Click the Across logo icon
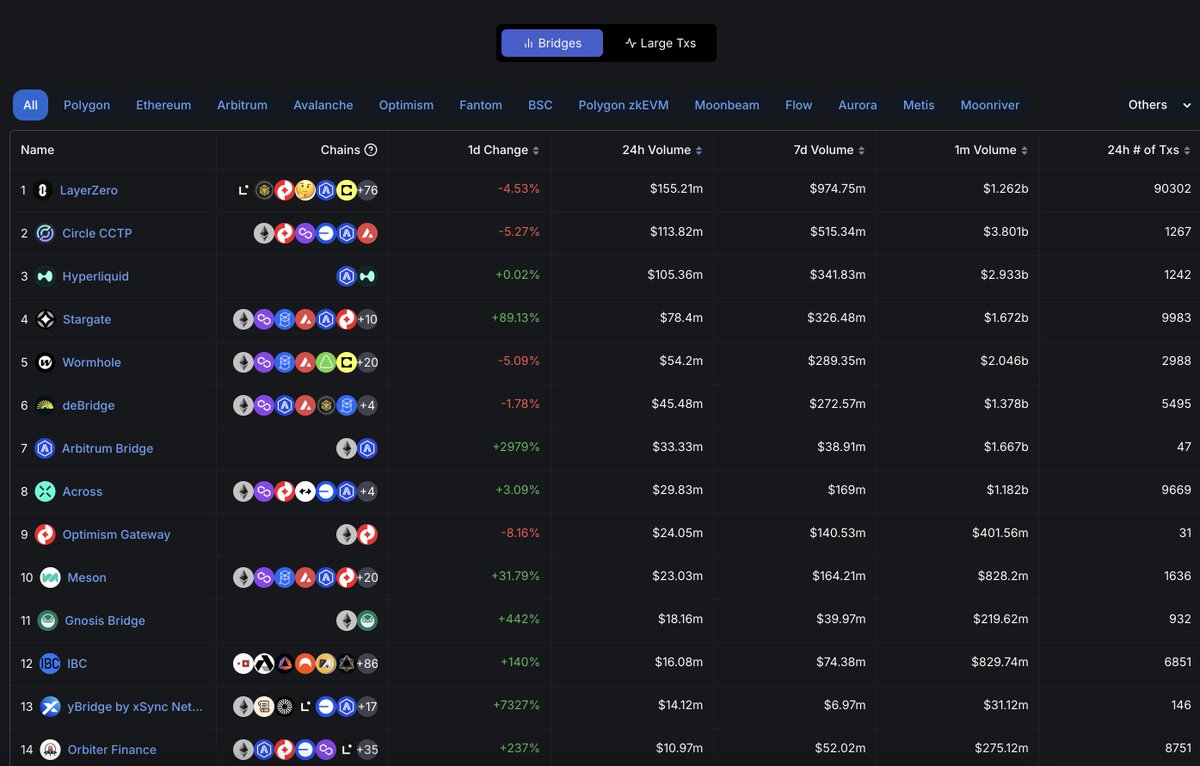 click(45, 491)
